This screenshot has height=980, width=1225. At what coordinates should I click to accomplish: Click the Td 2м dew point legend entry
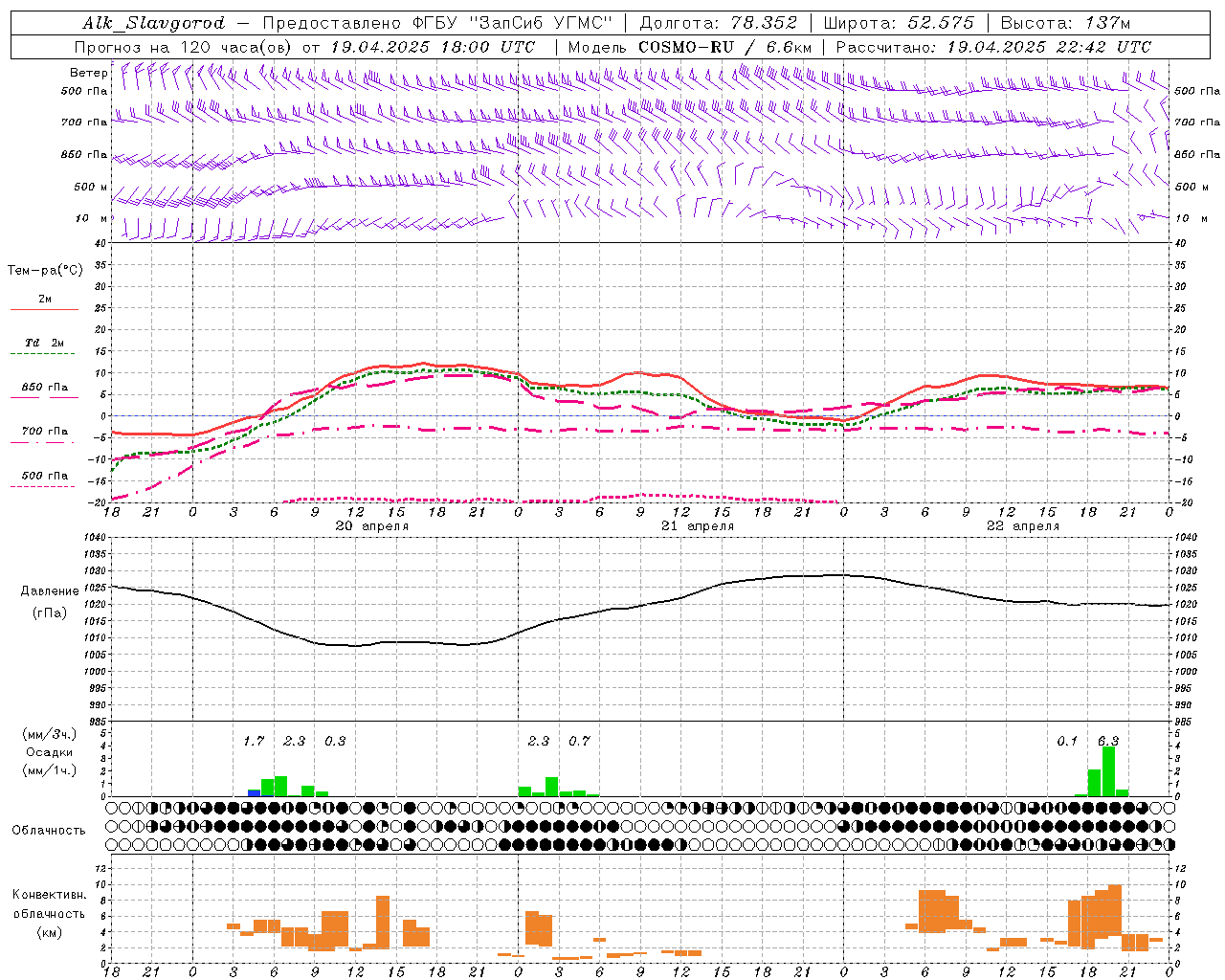(44, 343)
